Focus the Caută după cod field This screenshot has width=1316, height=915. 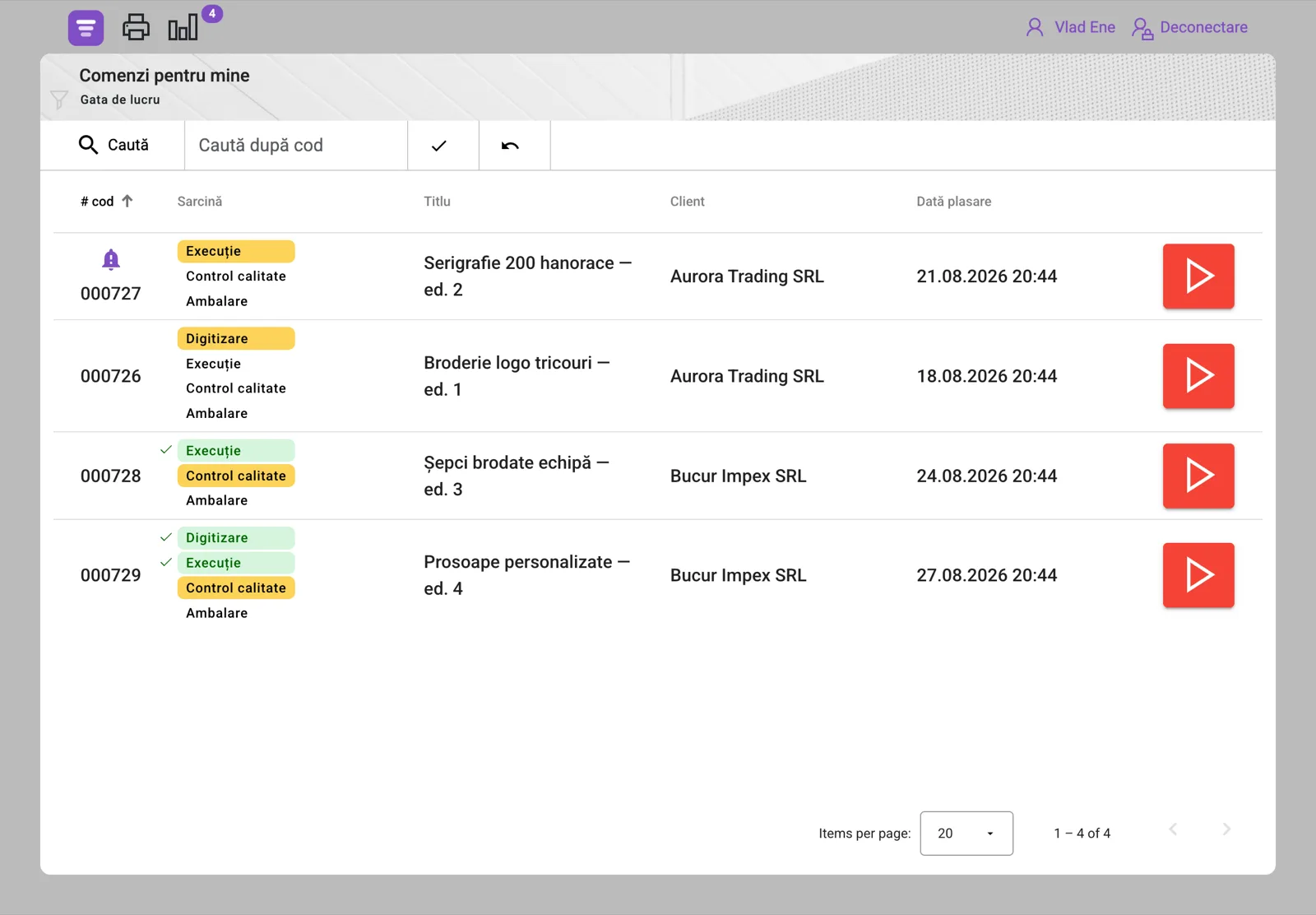point(296,145)
